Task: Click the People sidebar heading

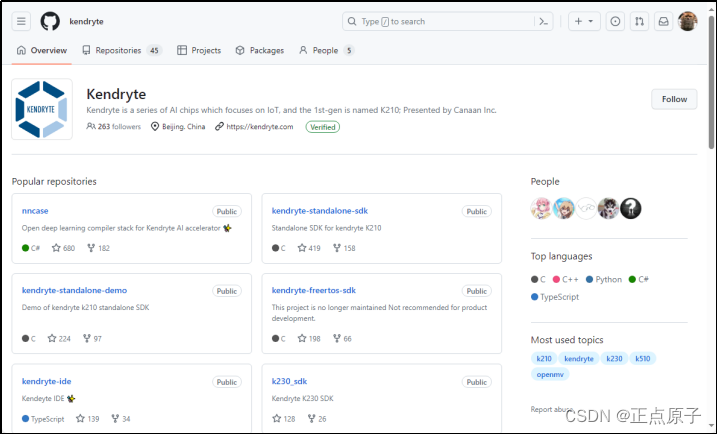Action: [545, 182]
